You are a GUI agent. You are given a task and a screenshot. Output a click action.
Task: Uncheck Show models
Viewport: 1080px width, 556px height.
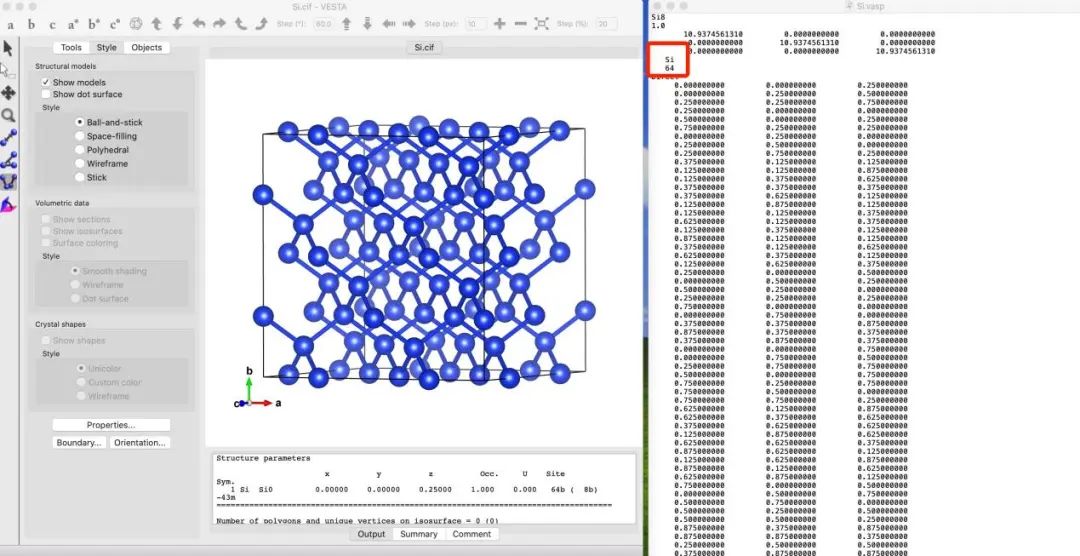point(46,82)
